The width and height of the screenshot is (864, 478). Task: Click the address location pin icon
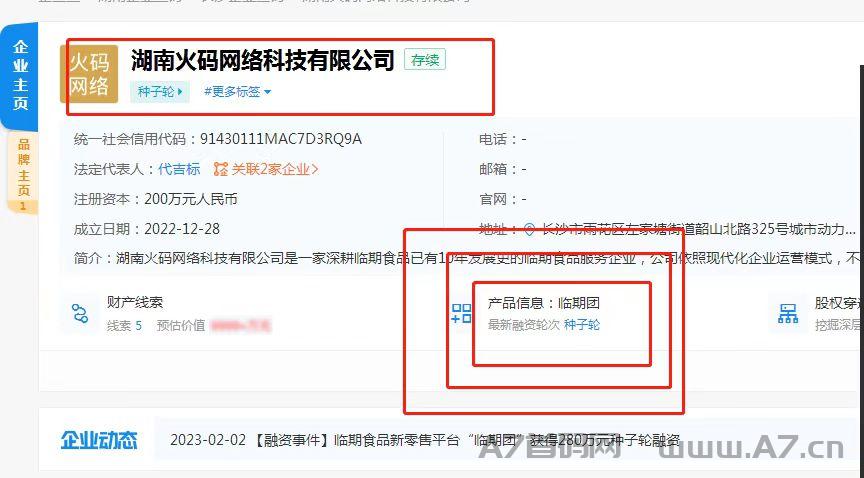[x=529, y=229]
